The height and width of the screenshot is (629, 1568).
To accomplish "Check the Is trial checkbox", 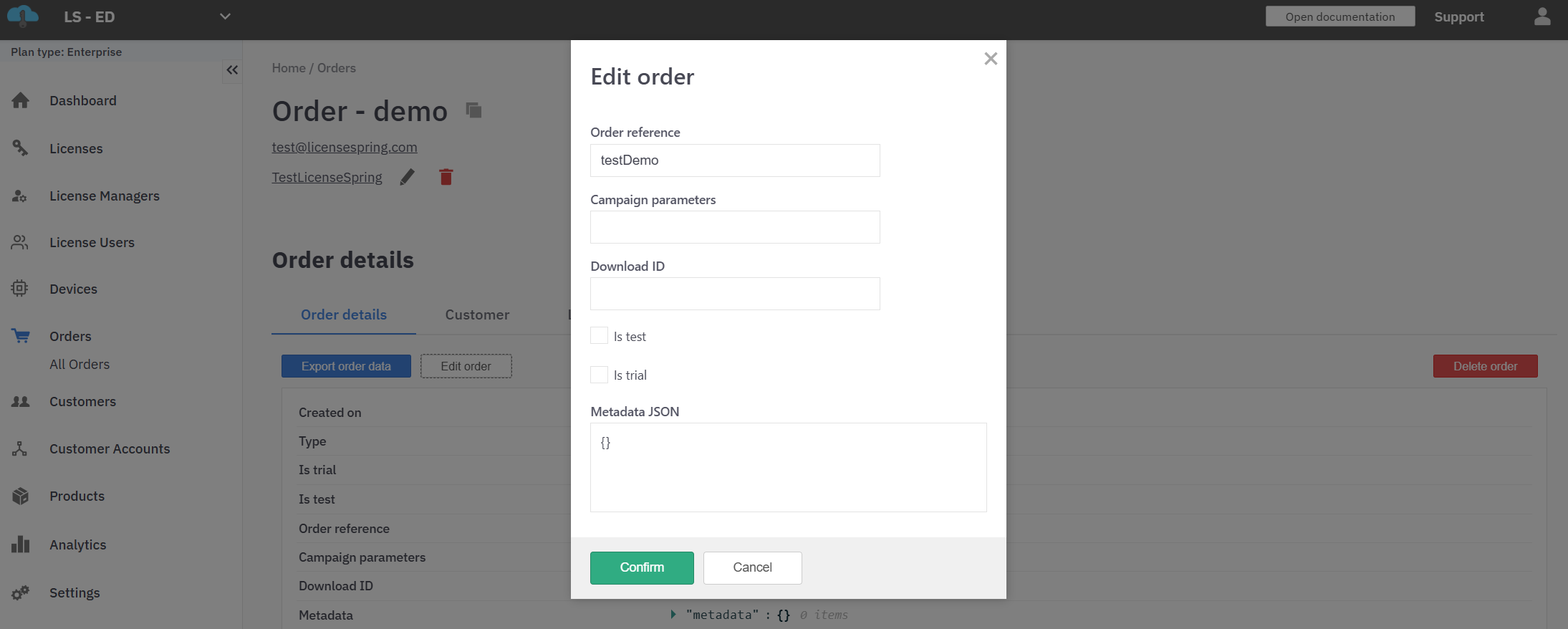I will [599, 375].
